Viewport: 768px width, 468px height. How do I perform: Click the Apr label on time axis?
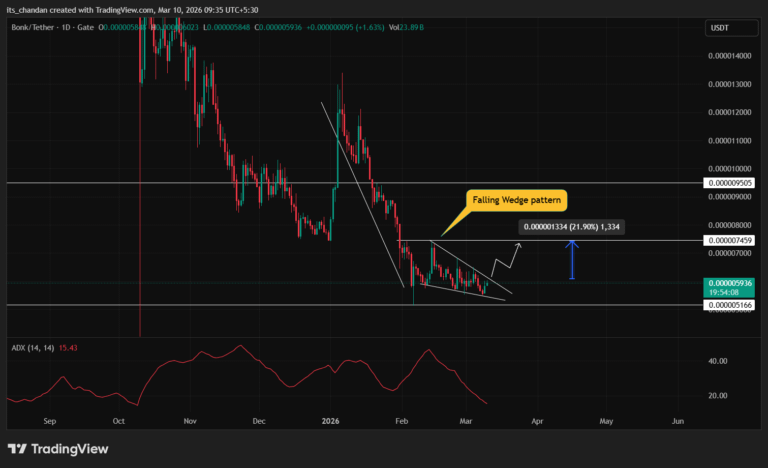click(x=537, y=421)
